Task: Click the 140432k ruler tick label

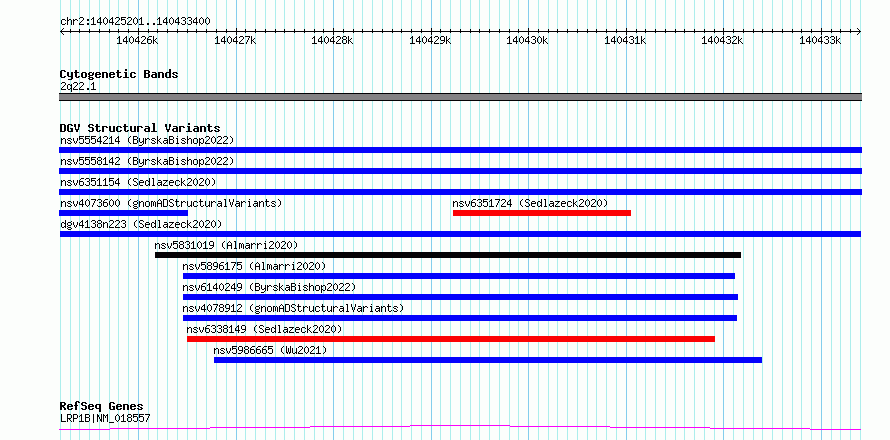Action: click(723, 40)
